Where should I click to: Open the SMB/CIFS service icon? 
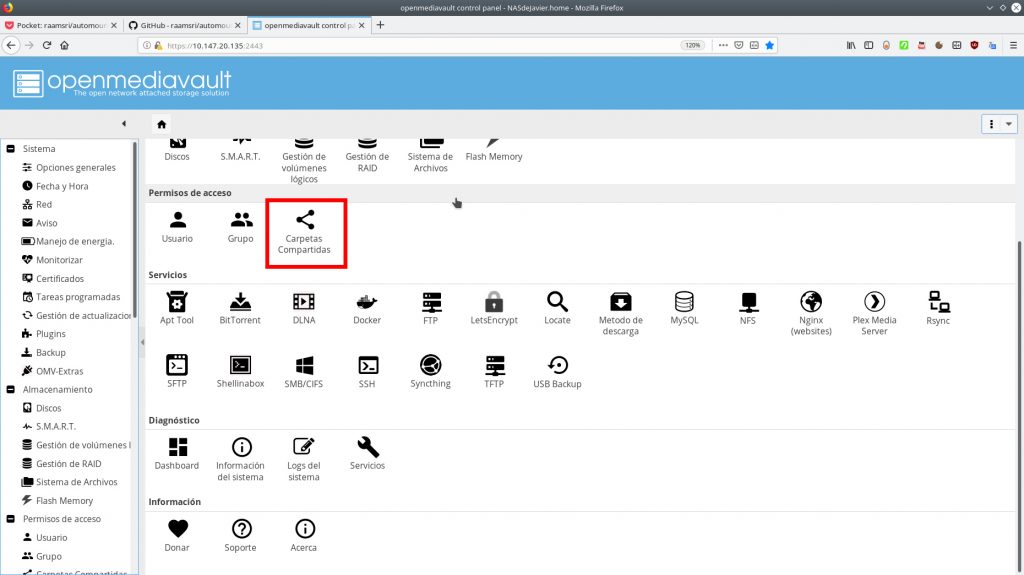click(x=304, y=371)
